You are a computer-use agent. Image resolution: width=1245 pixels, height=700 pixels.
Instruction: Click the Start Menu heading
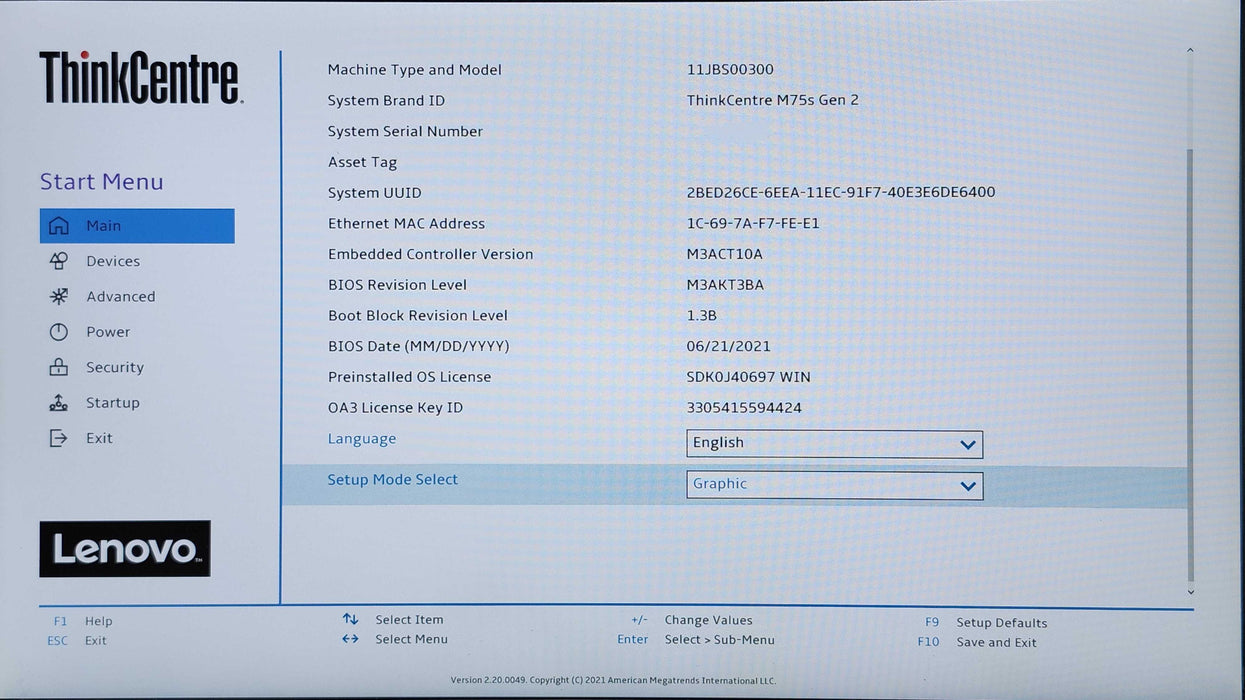pyautogui.click(x=101, y=182)
